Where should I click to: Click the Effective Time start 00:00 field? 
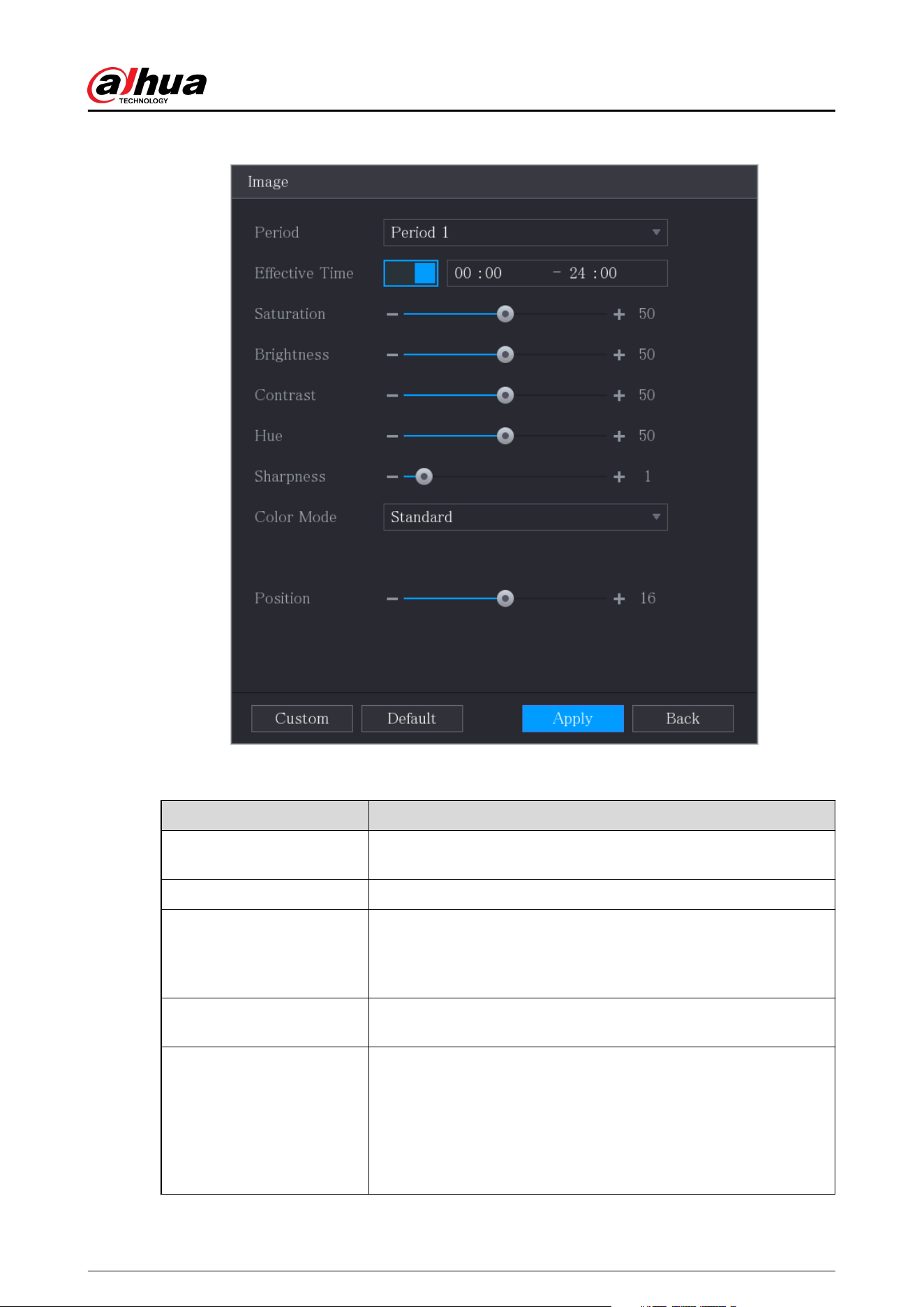(x=478, y=273)
